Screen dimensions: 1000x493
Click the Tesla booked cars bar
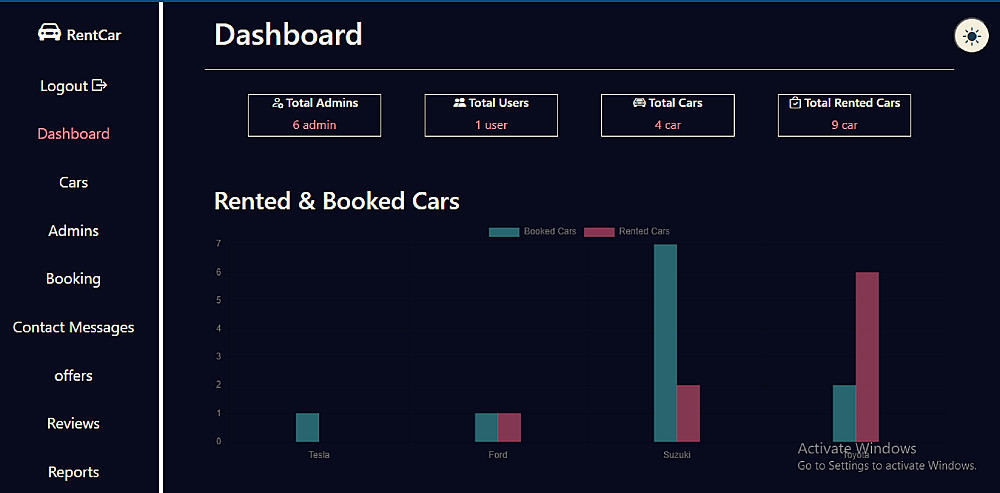coord(307,427)
